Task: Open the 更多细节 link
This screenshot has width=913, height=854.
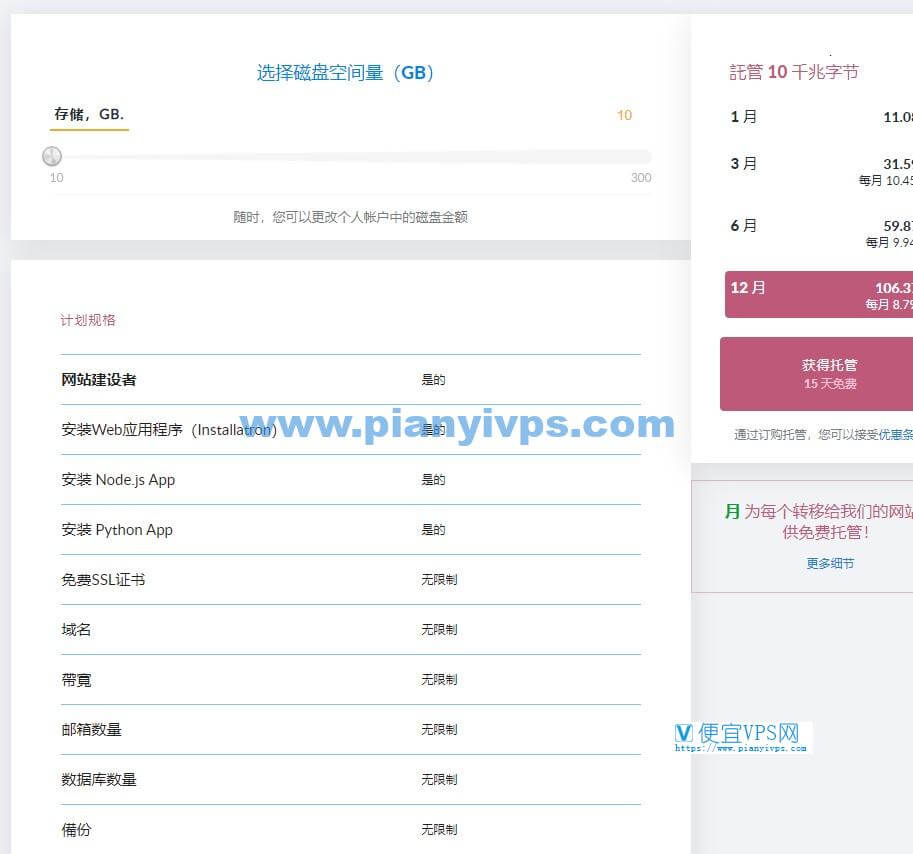Action: 830,563
